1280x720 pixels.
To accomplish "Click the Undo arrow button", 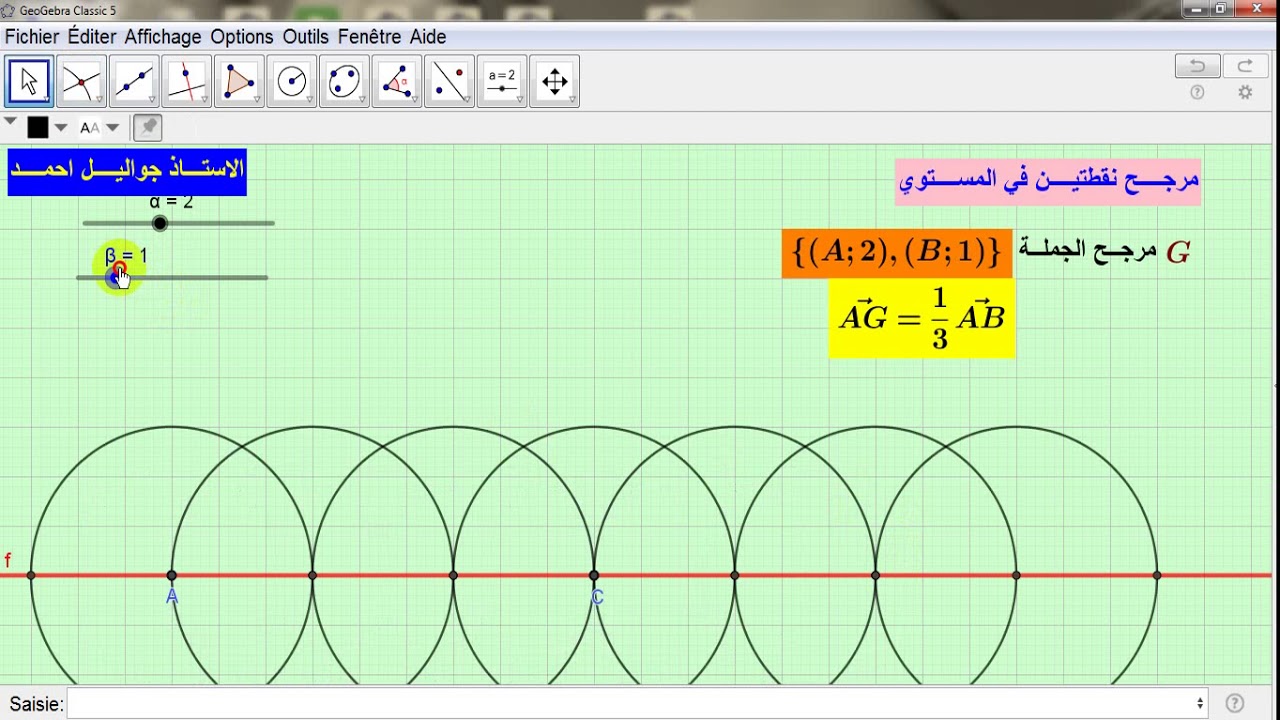I will [x=1197, y=66].
